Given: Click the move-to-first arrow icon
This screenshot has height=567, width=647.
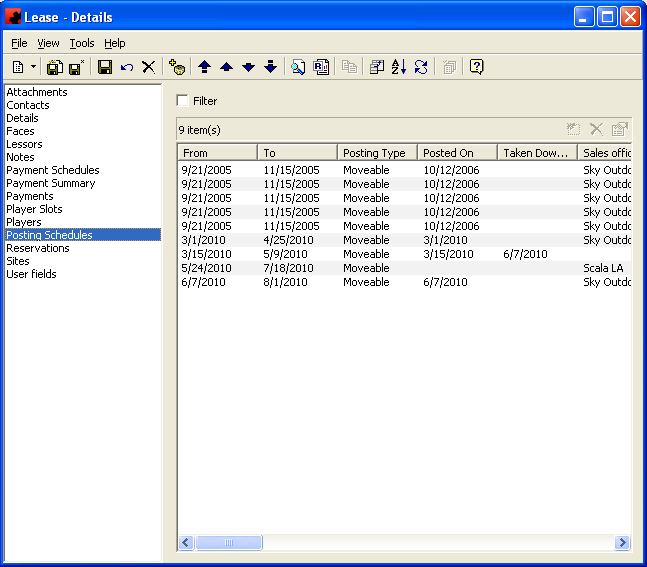Looking at the screenshot, I should coord(204,67).
